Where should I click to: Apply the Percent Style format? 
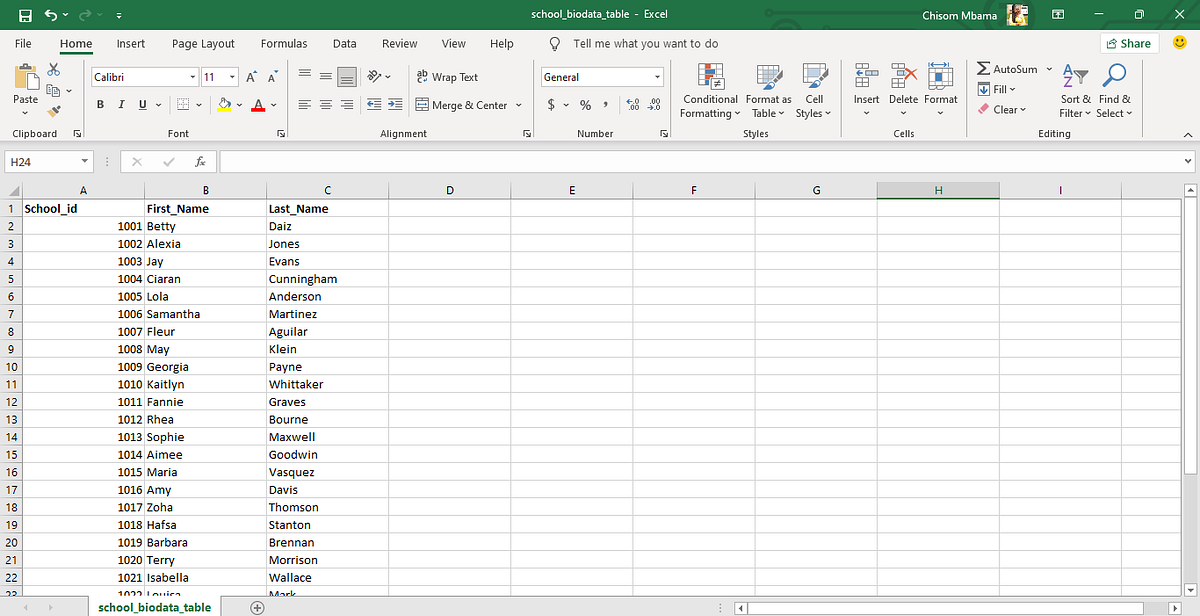(x=585, y=104)
